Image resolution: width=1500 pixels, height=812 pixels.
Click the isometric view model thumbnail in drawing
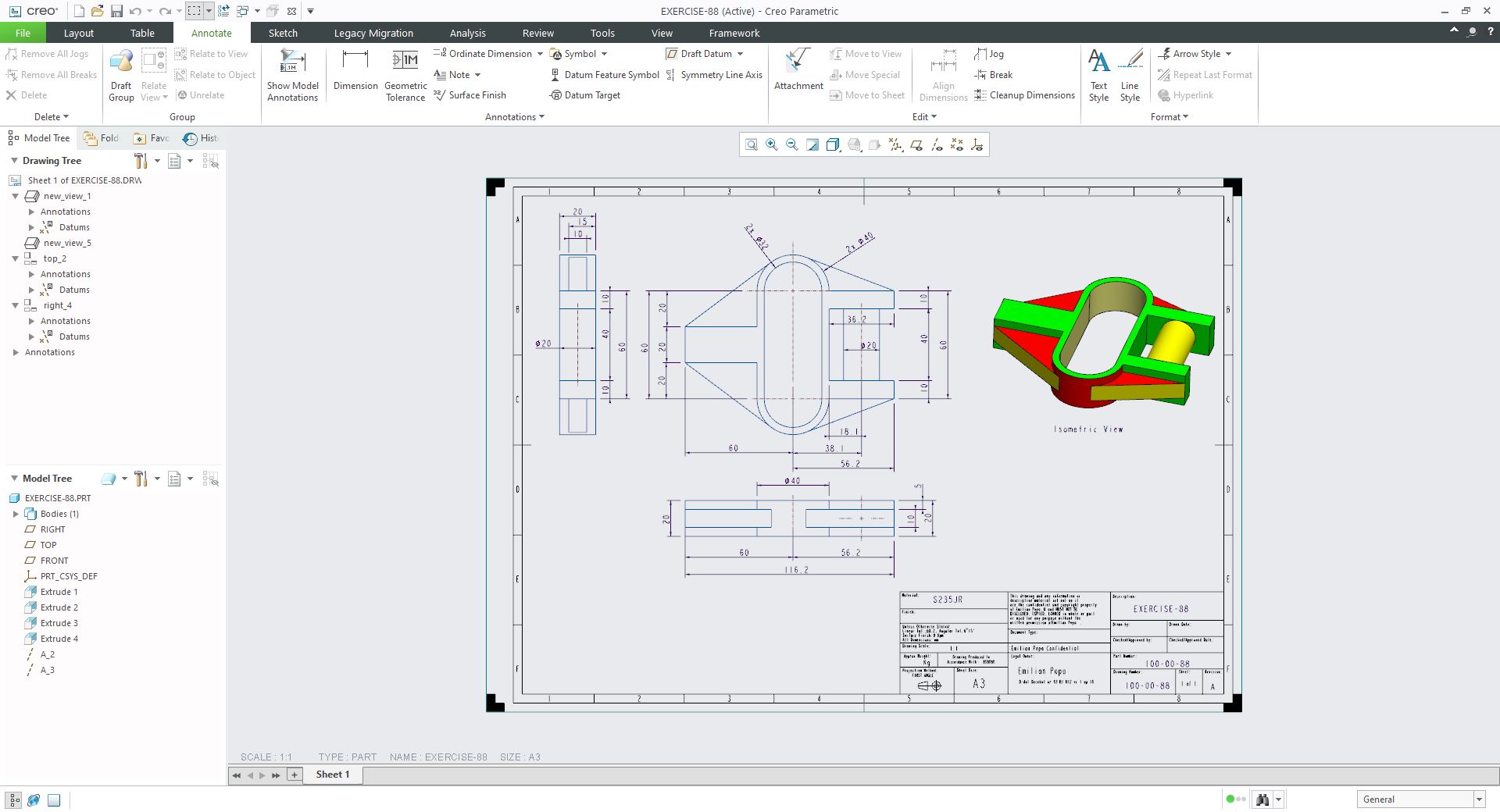coord(1103,342)
